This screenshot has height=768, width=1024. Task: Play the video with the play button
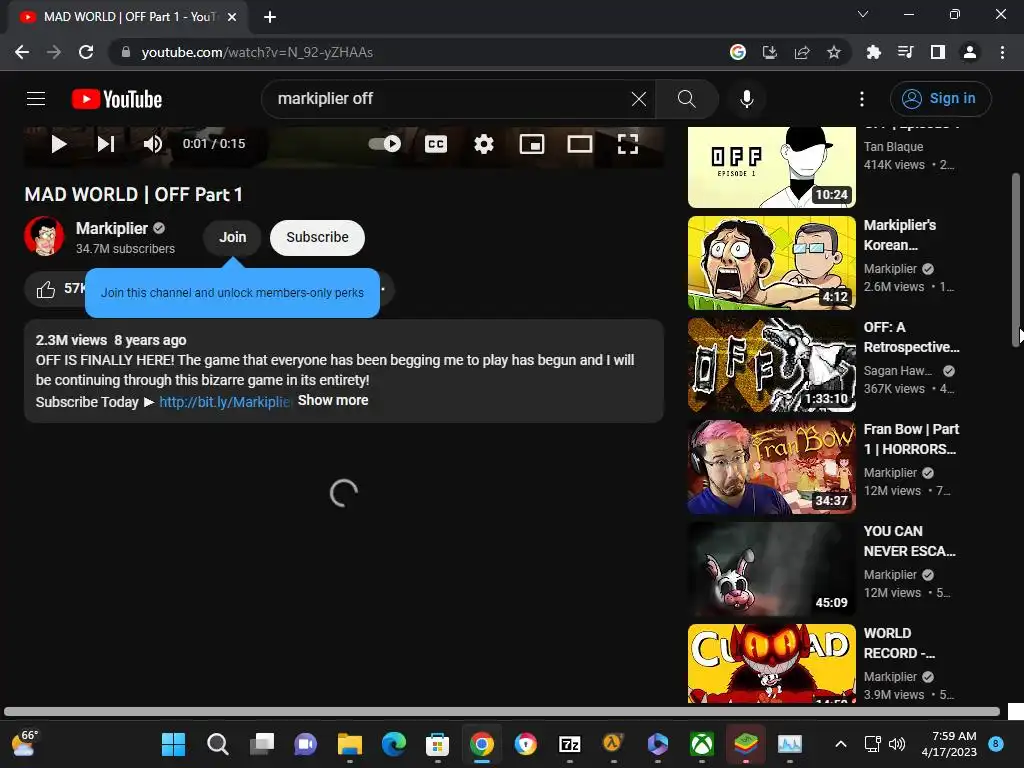pyautogui.click(x=59, y=144)
